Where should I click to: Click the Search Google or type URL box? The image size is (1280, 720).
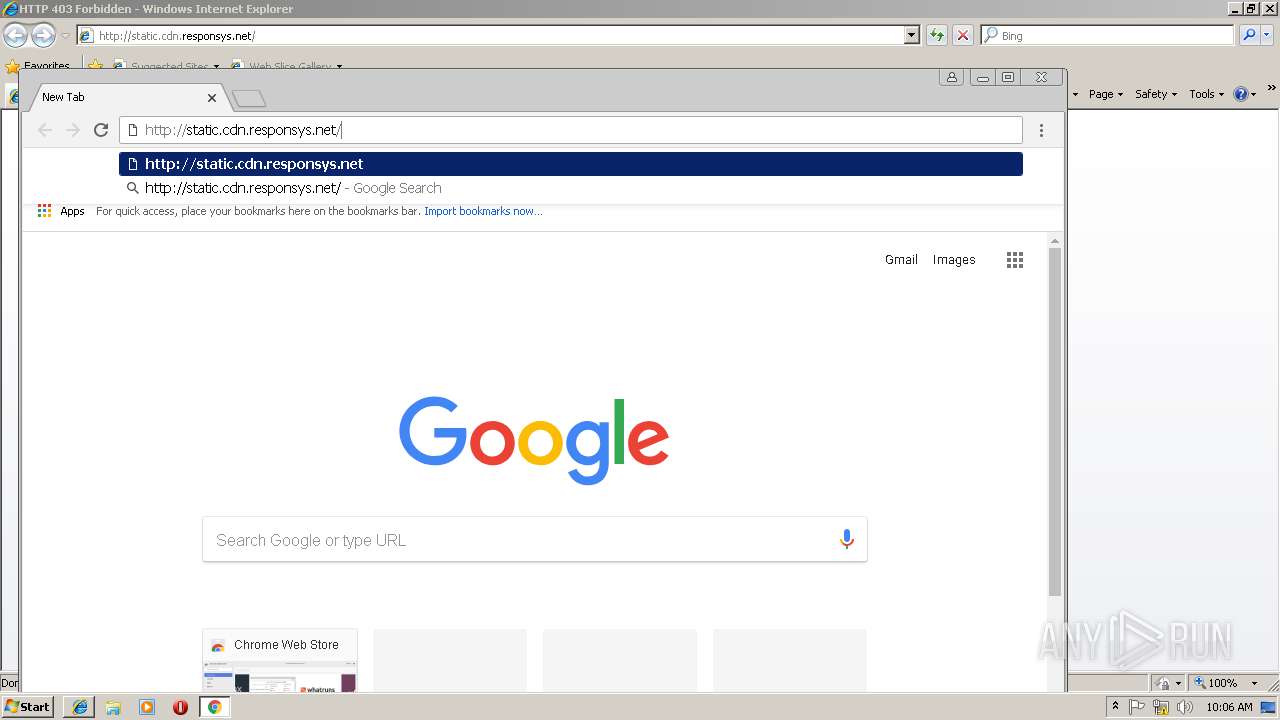coord(534,540)
